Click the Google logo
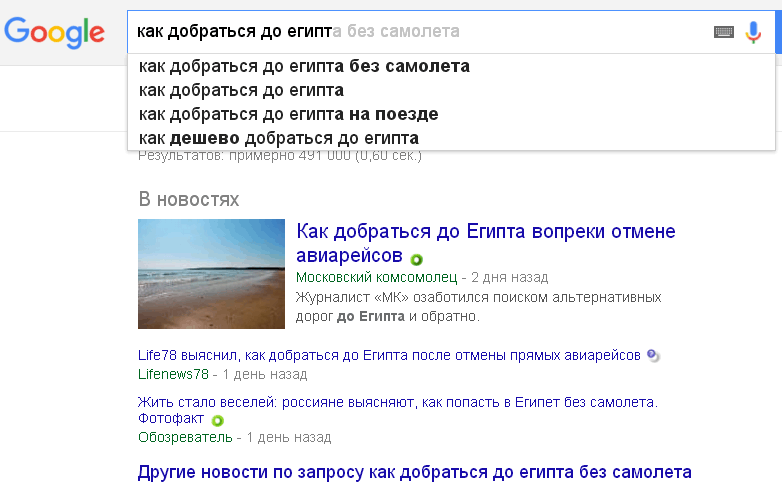The image size is (782, 492). click(x=54, y=32)
